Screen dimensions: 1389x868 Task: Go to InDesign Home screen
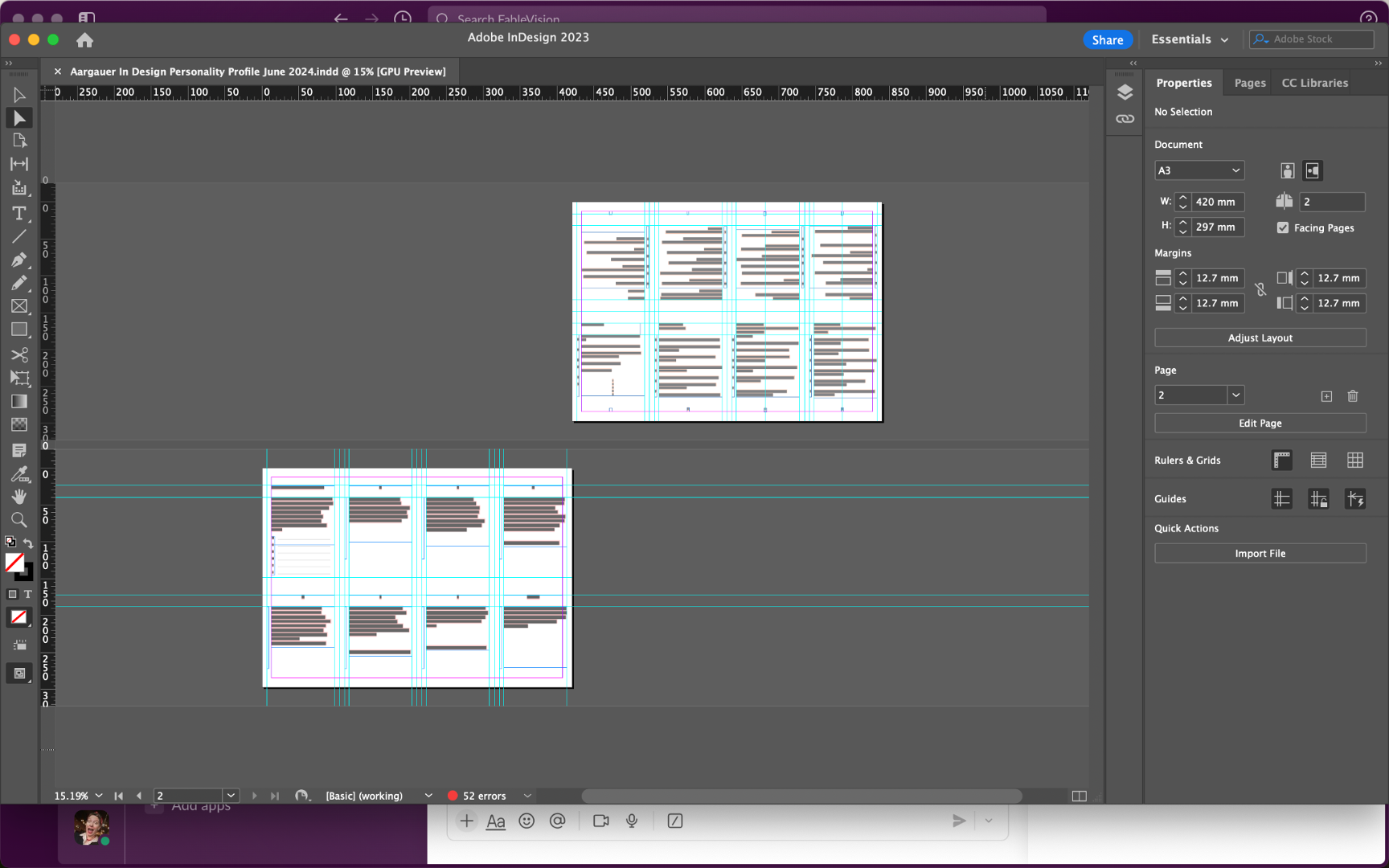(84, 39)
